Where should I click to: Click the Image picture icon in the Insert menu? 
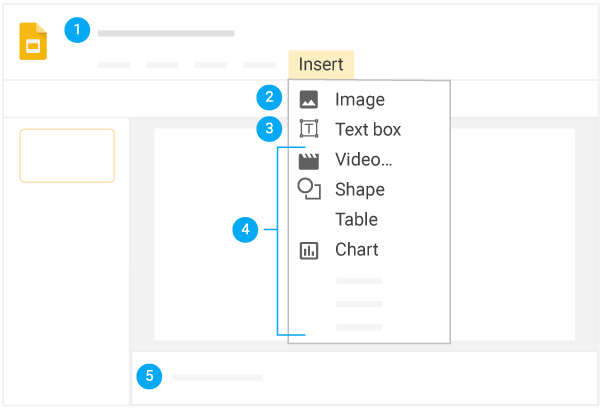pos(309,100)
